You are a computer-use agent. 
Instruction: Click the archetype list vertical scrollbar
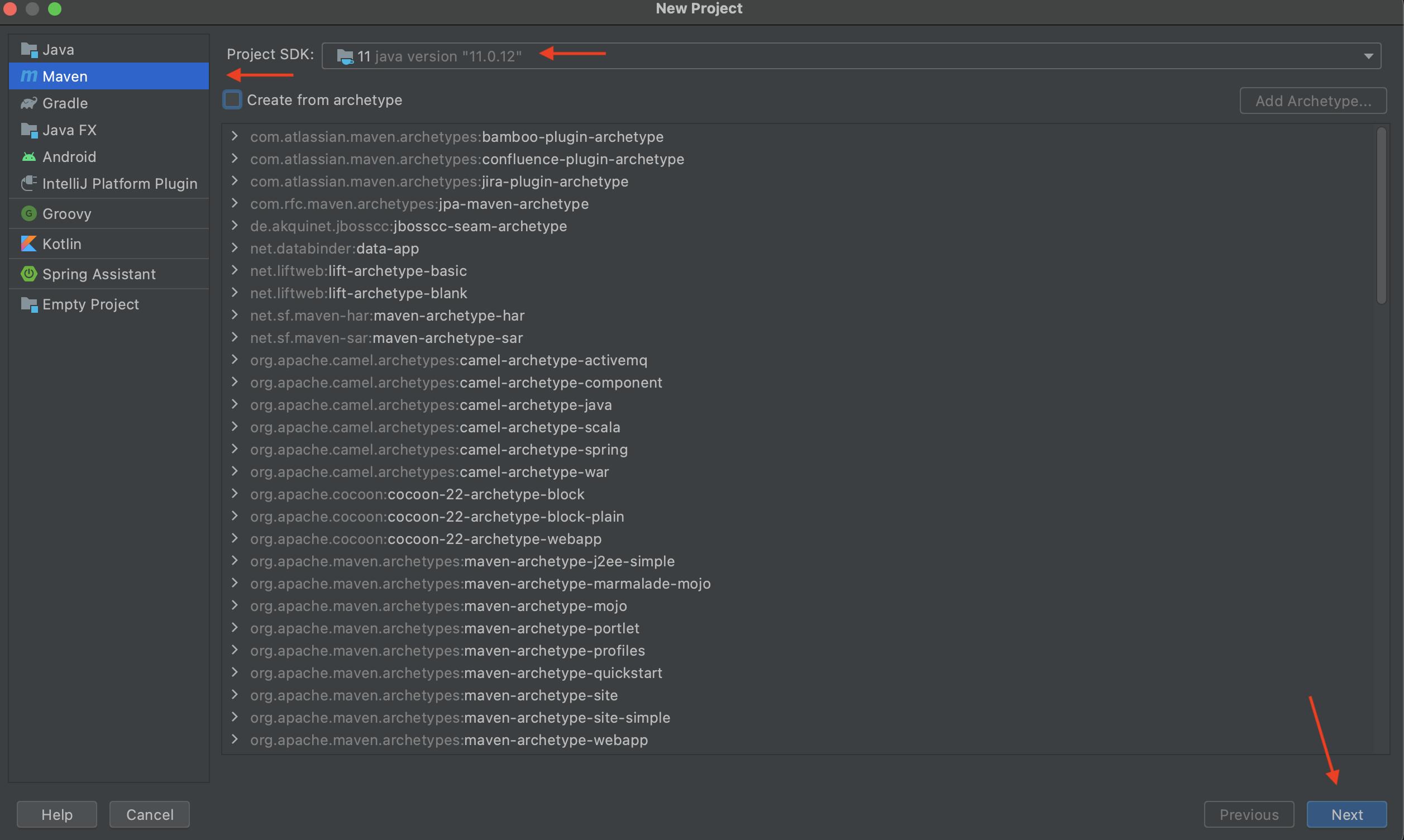(x=1381, y=216)
